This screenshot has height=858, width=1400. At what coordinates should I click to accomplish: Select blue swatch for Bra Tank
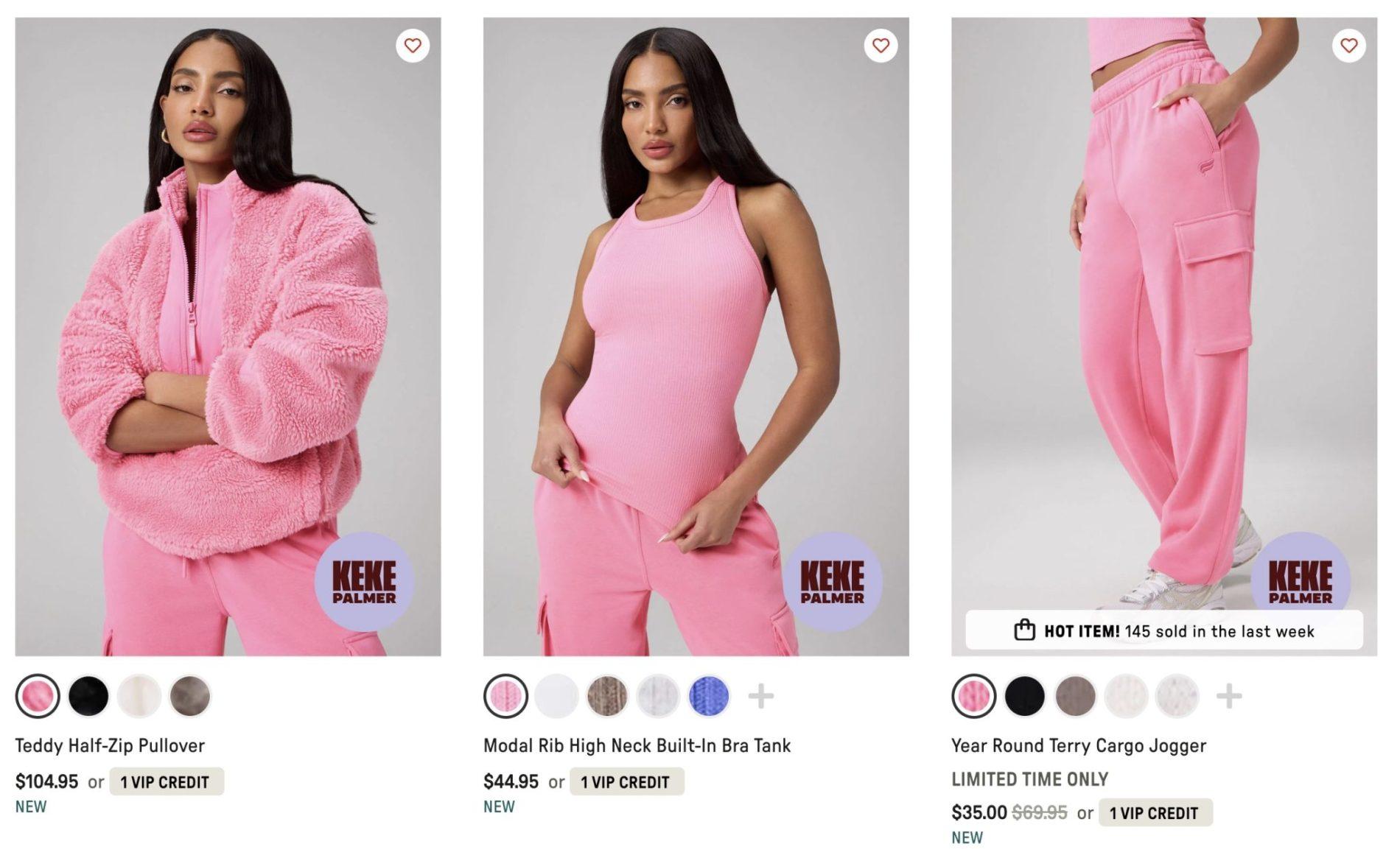click(709, 696)
